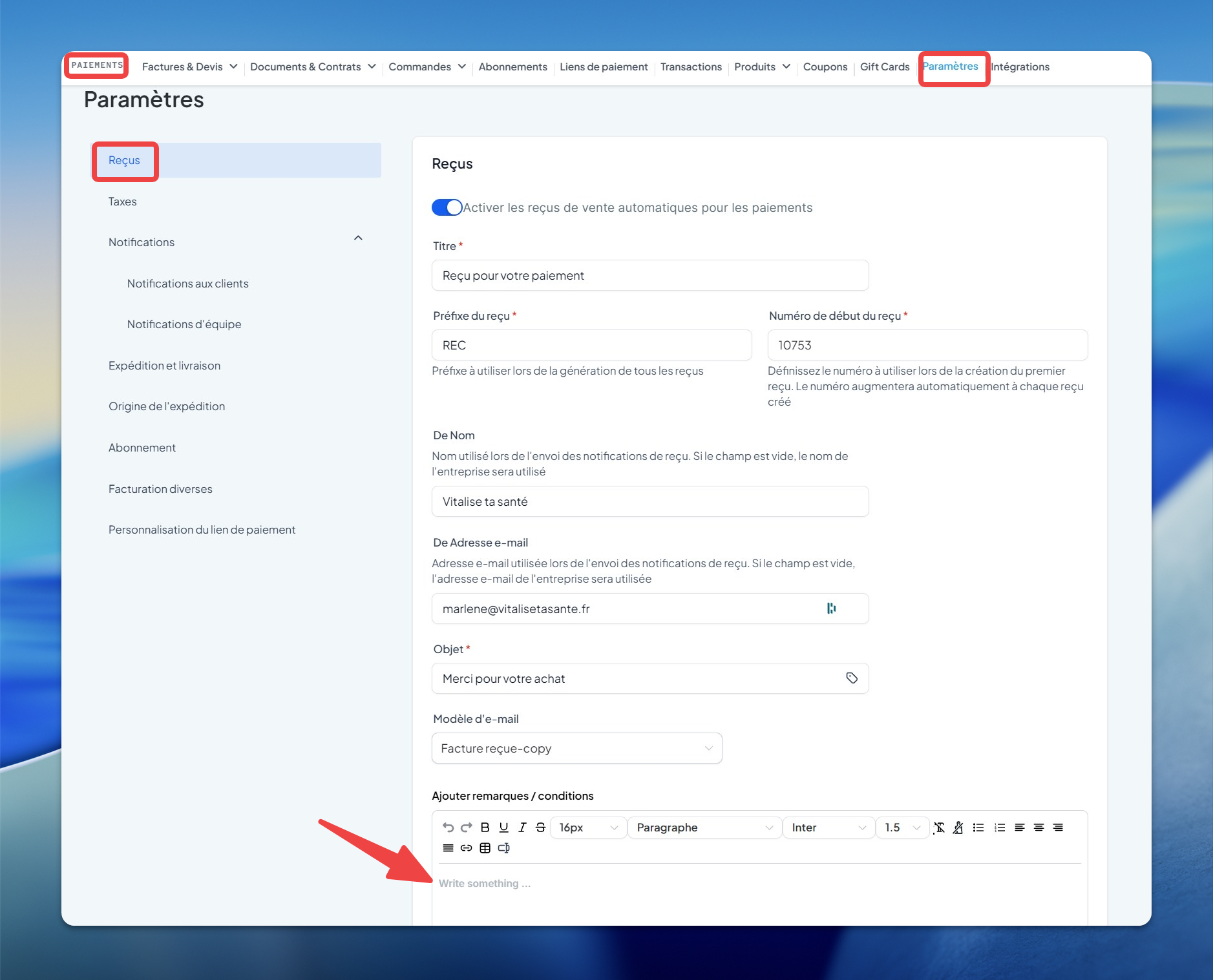Justify the text alignment
This screenshot has height=980, width=1213.
[x=448, y=848]
